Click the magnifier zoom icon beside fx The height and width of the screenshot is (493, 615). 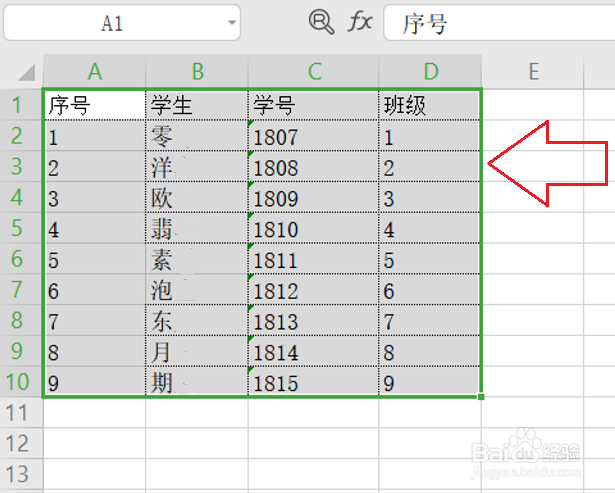321,22
